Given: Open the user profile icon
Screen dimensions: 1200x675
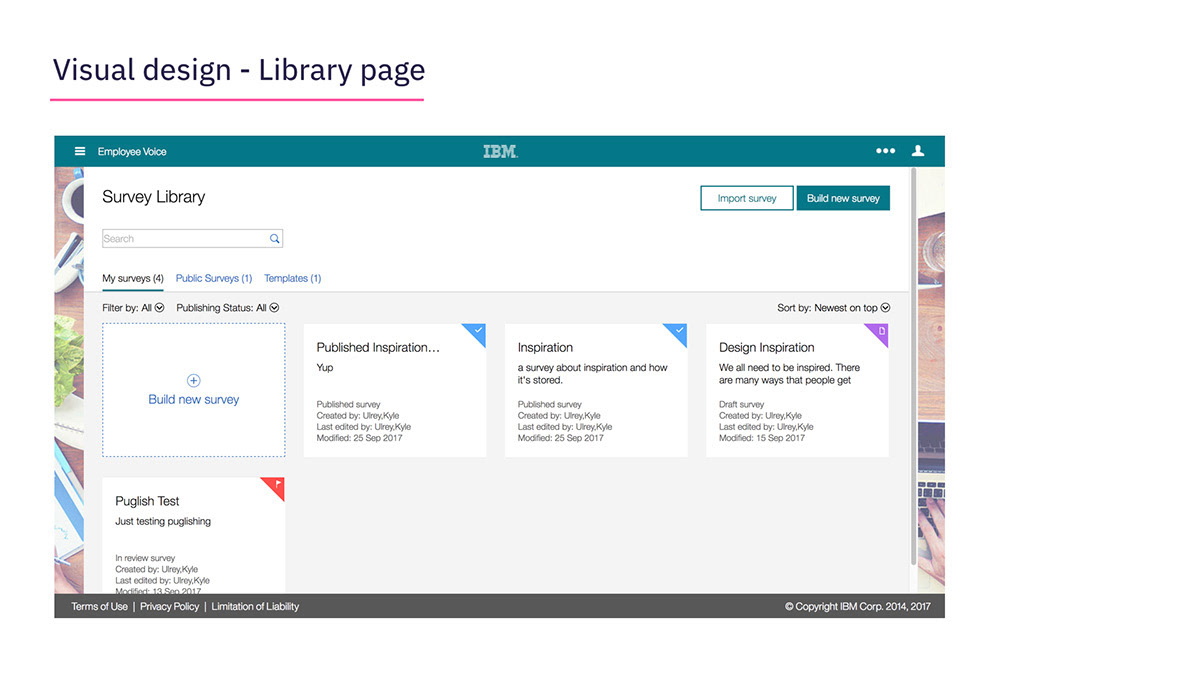Looking at the screenshot, I should click(x=918, y=151).
